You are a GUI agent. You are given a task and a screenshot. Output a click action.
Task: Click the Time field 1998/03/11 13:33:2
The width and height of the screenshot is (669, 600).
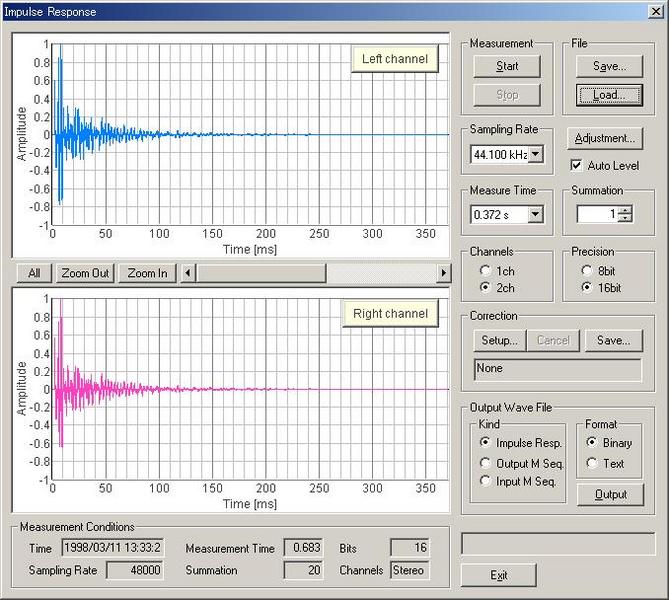tap(113, 548)
